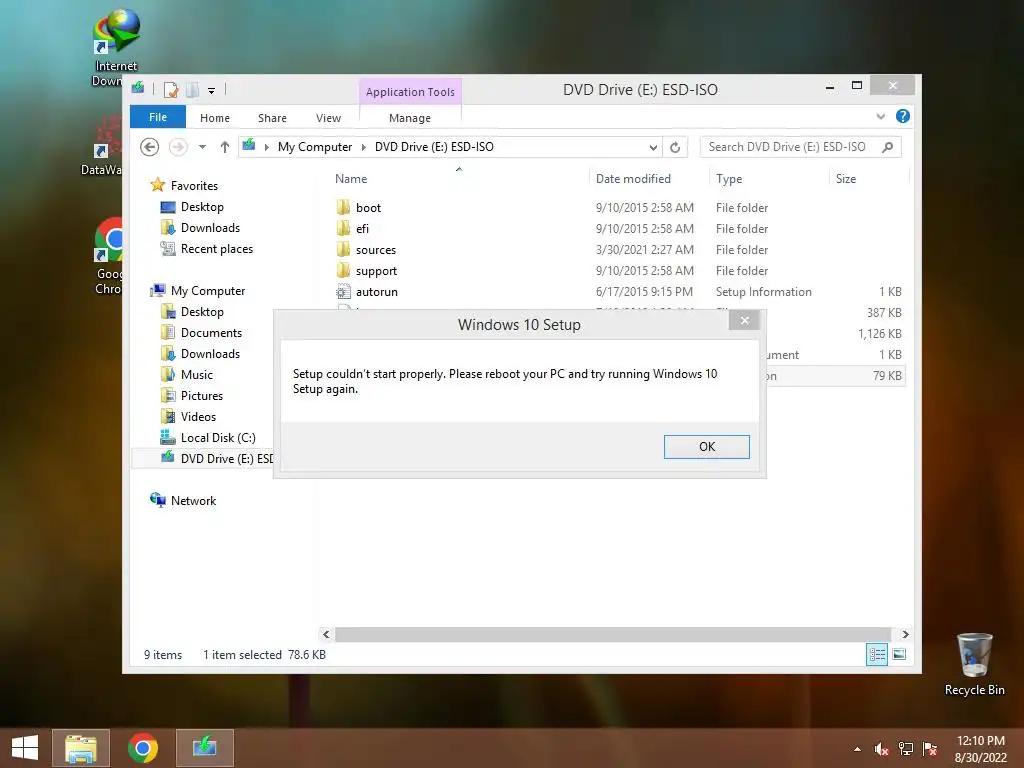Launch Google Chrome from the taskbar
This screenshot has width=1024, height=768.
pyautogui.click(x=143, y=748)
